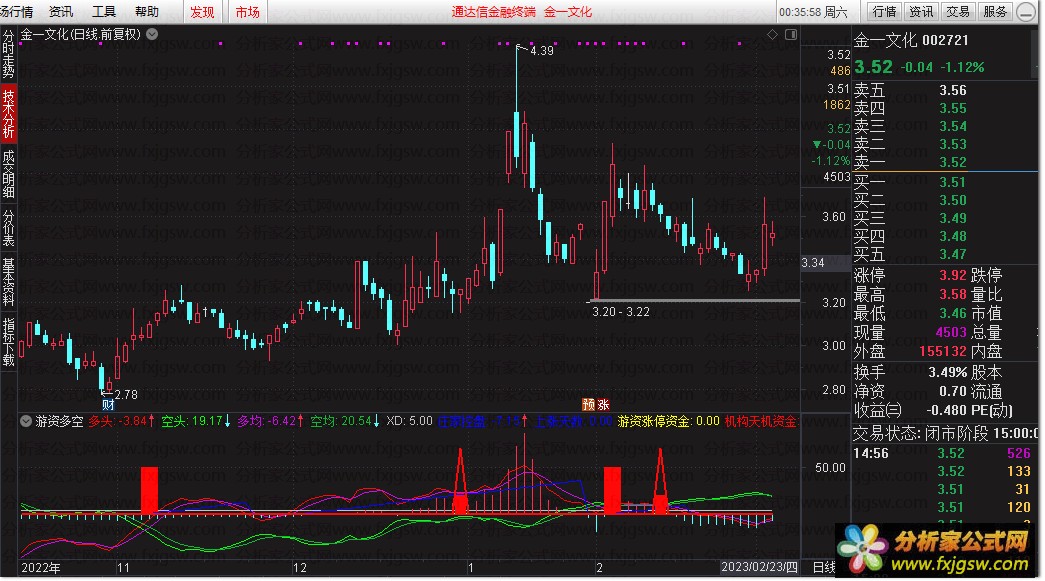Click the 最低 value 3.46

[953, 312]
